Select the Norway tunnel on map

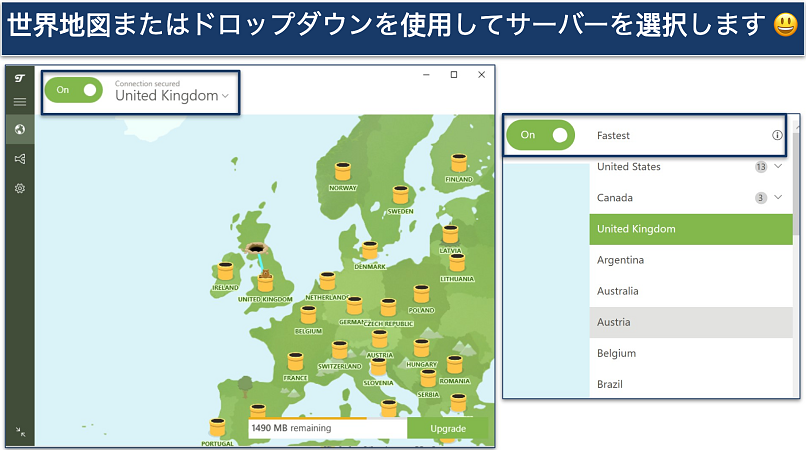click(343, 174)
